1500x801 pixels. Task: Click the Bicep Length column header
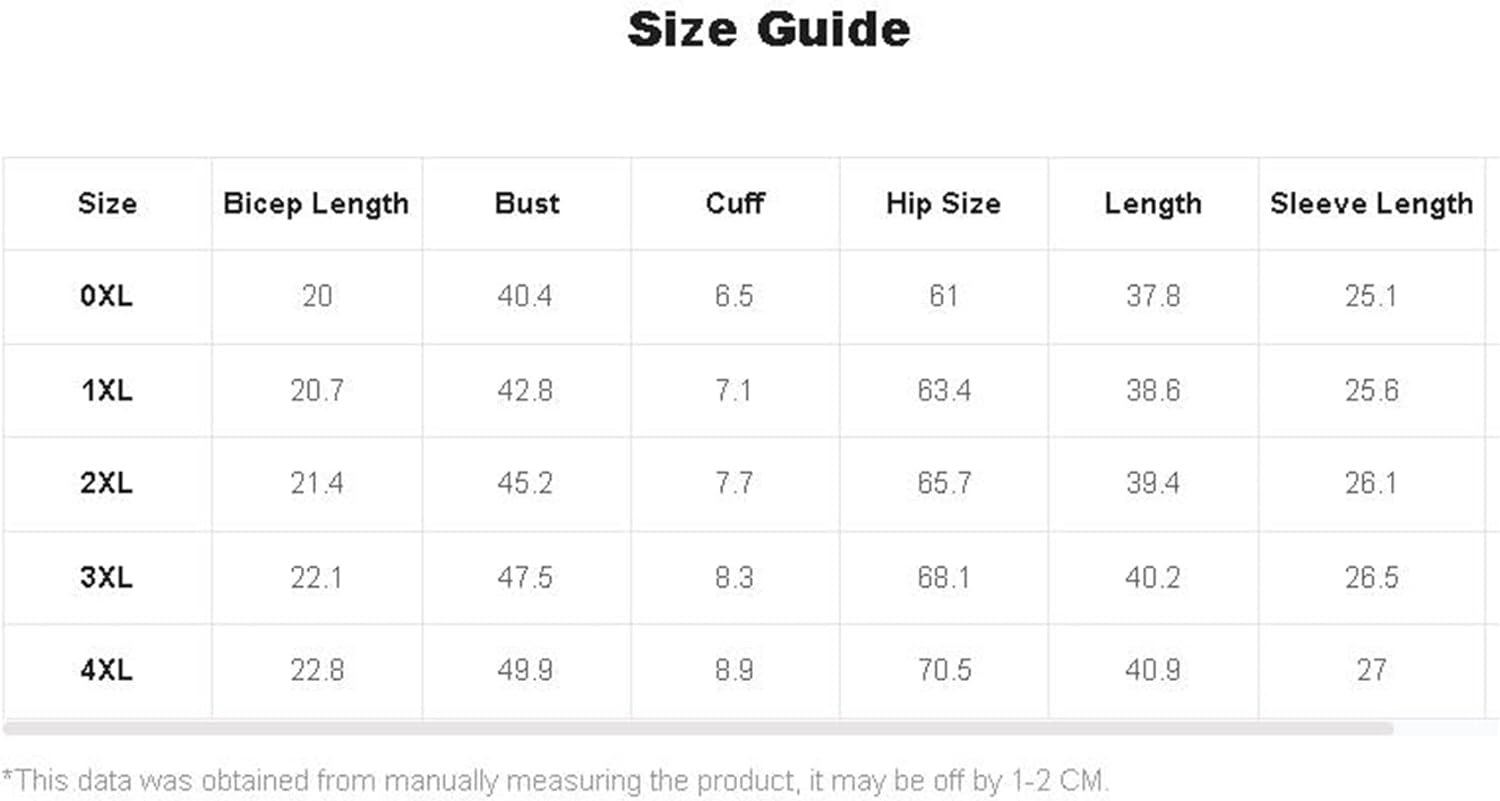coord(316,204)
